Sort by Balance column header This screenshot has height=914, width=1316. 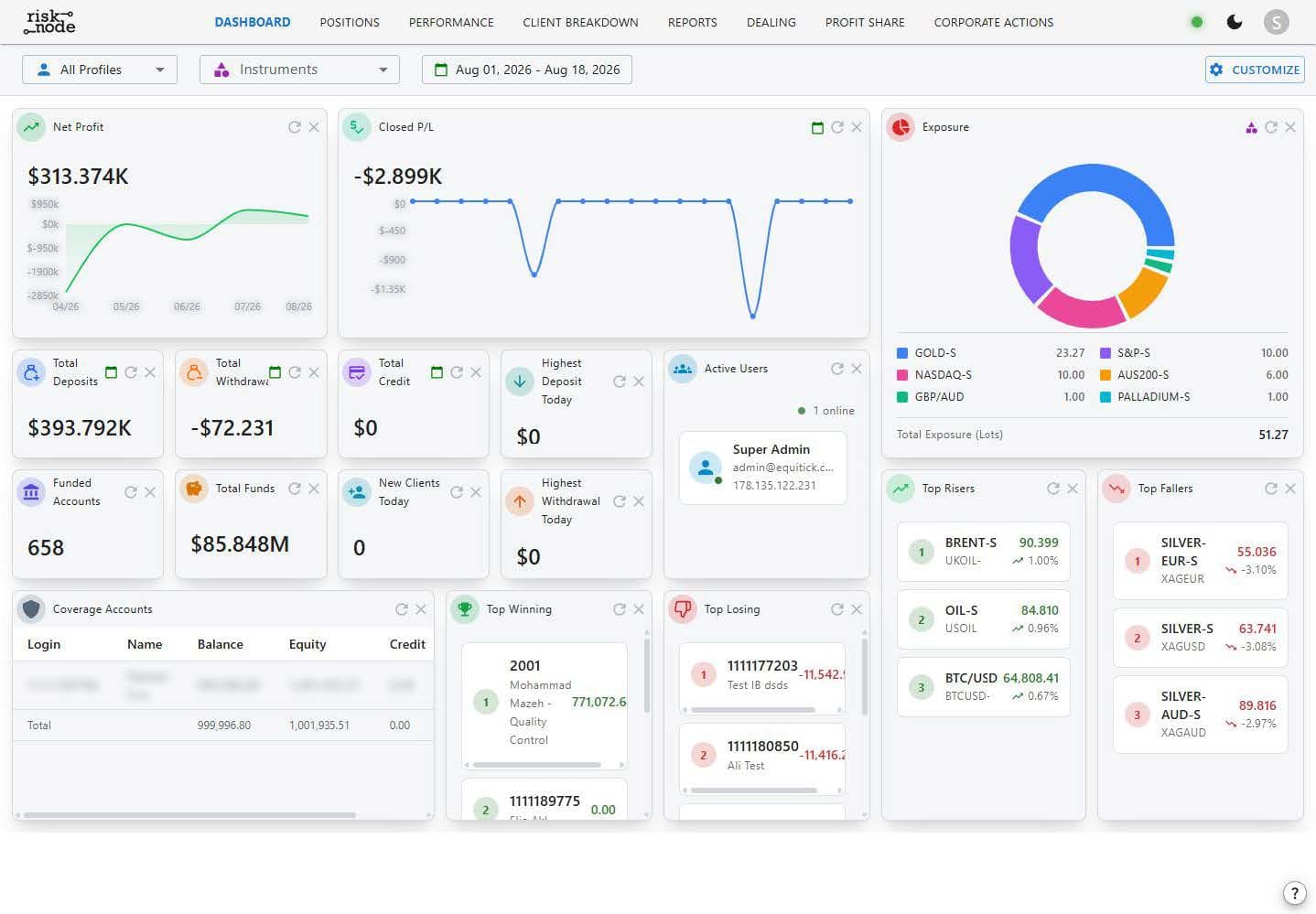tap(221, 644)
